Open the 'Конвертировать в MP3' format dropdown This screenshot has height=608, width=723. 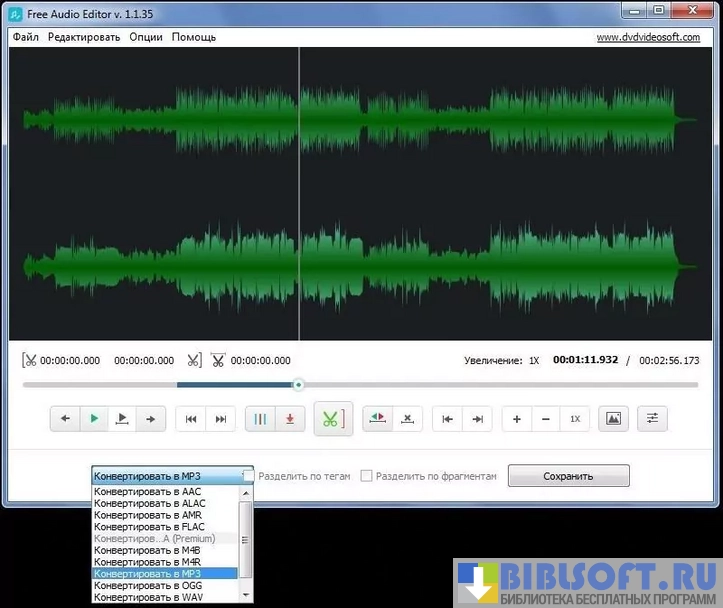click(167, 476)
